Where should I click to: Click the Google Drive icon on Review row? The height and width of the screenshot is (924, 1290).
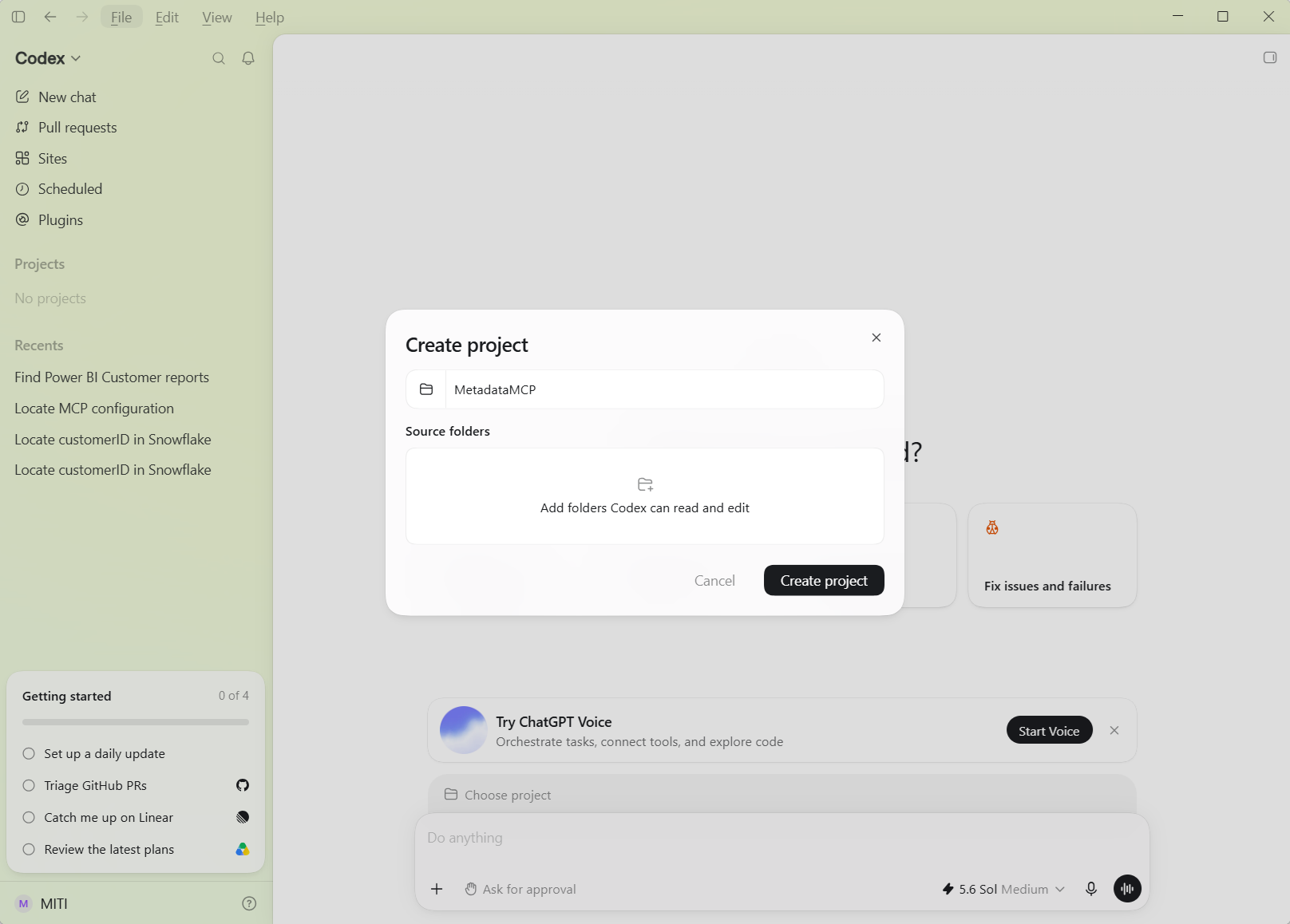(243, 849)
